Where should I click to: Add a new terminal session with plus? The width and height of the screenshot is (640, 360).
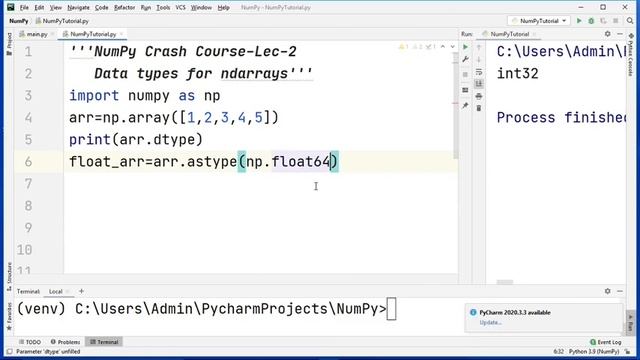81,291
